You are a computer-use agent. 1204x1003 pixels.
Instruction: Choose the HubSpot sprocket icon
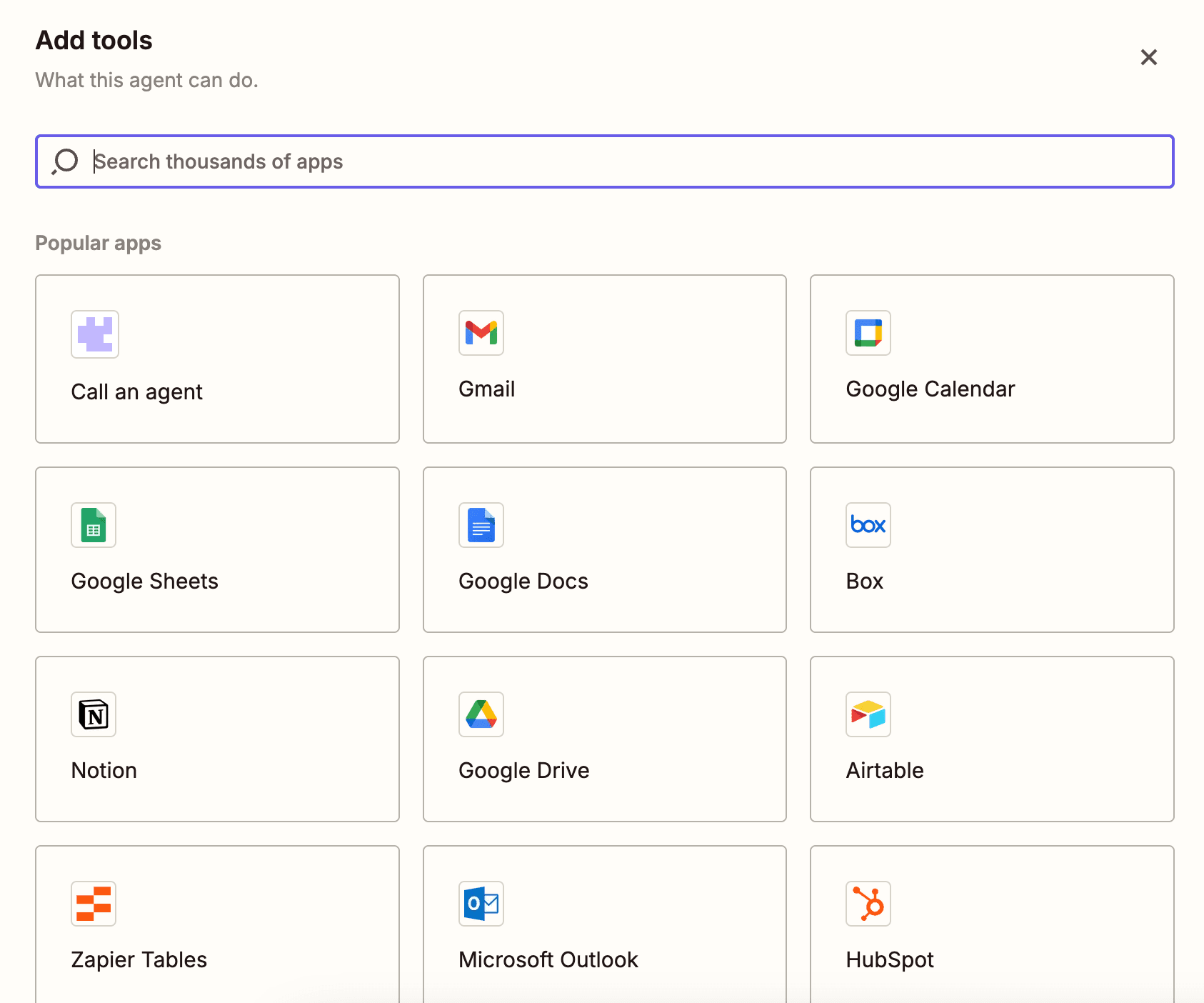point(868,904)
